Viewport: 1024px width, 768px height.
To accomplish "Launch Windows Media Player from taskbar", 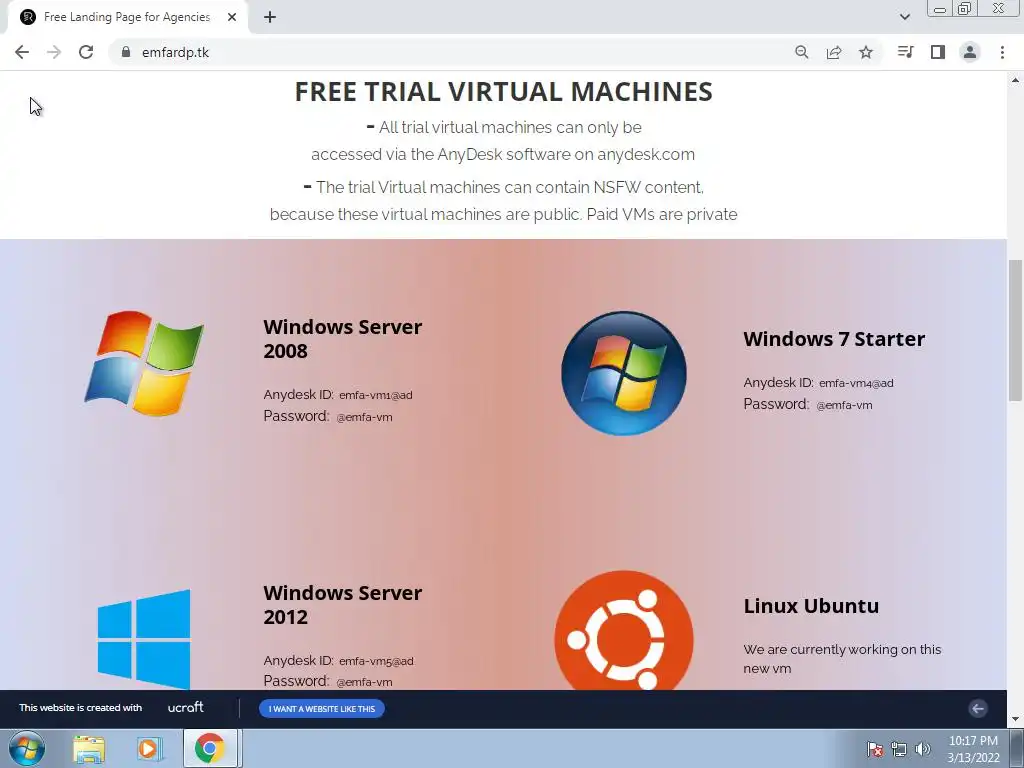I will [x=149, y=749].
